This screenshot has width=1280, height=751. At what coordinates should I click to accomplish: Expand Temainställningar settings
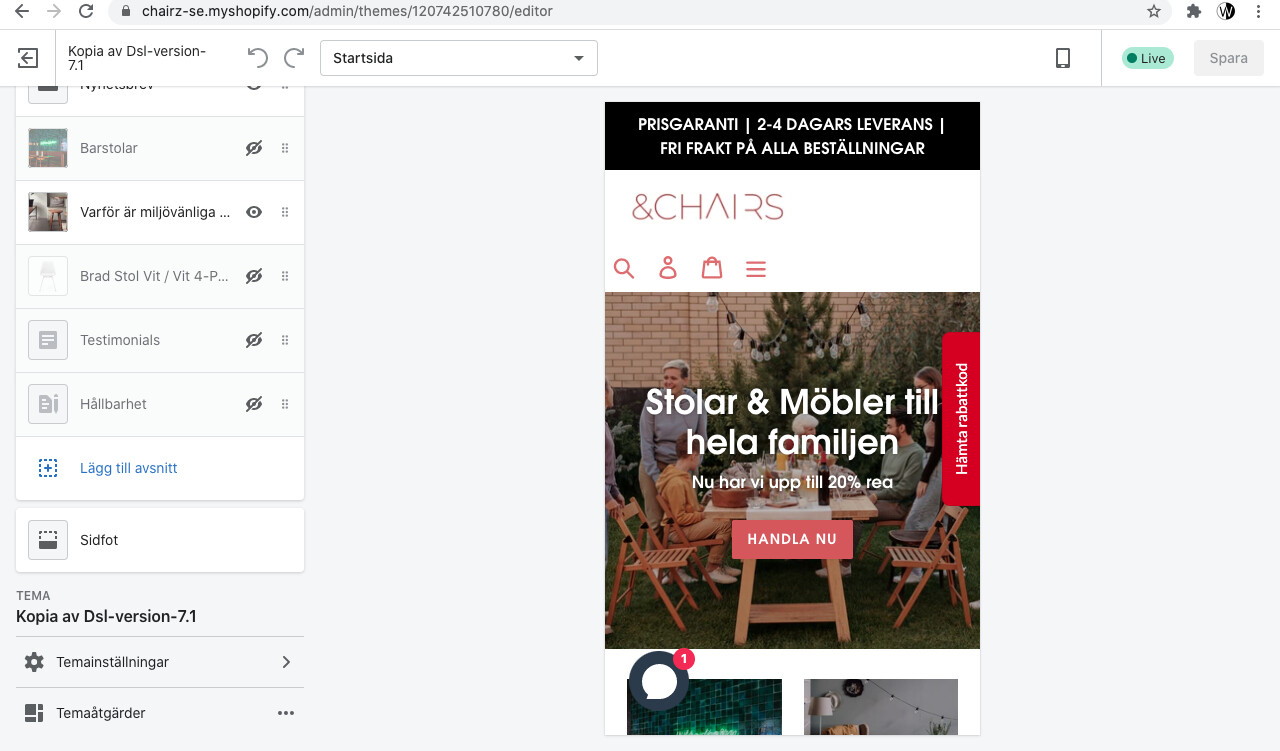point(160,662)
